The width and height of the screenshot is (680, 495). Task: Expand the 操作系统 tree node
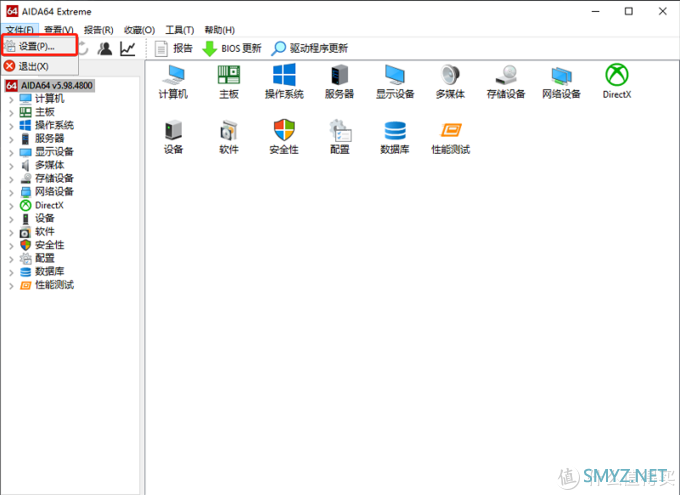(11, 126)
